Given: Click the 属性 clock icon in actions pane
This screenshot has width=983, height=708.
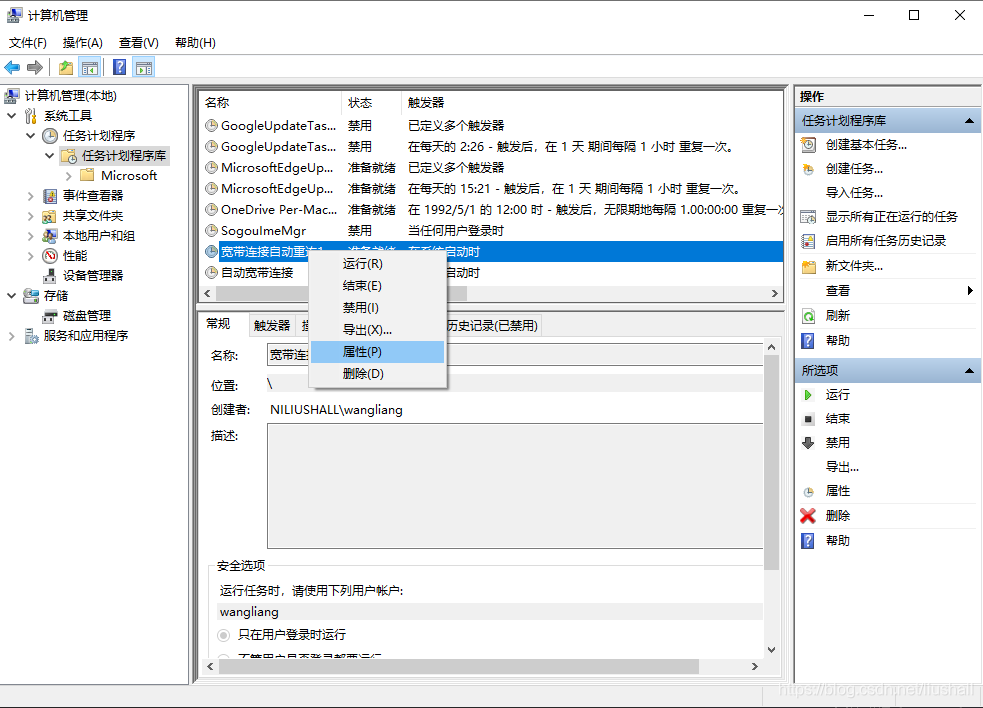Looking at the screenshot, I should [809, 492].
